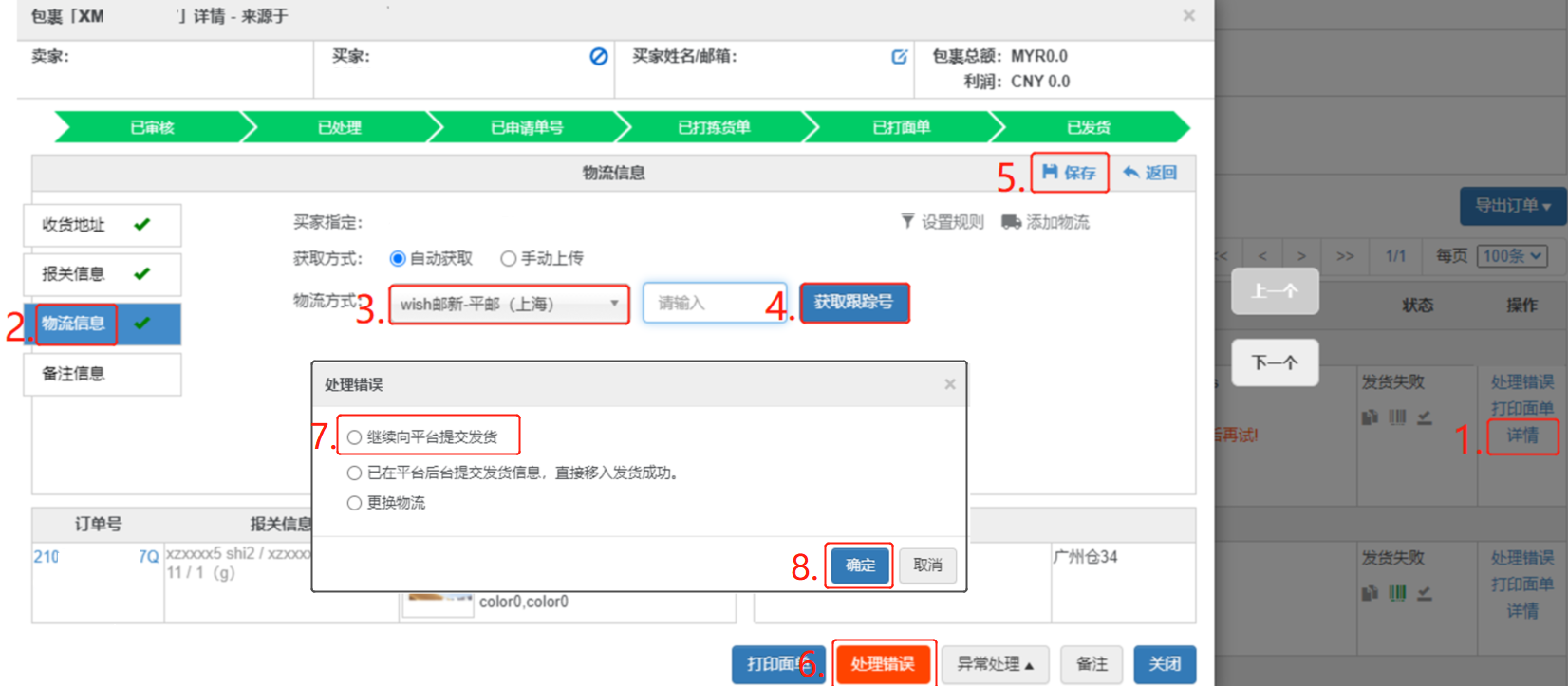1568x686 pixels.
Task: Close the 处理错误 dialog with X
Action: pyautogui.click(x=949, y=384)
